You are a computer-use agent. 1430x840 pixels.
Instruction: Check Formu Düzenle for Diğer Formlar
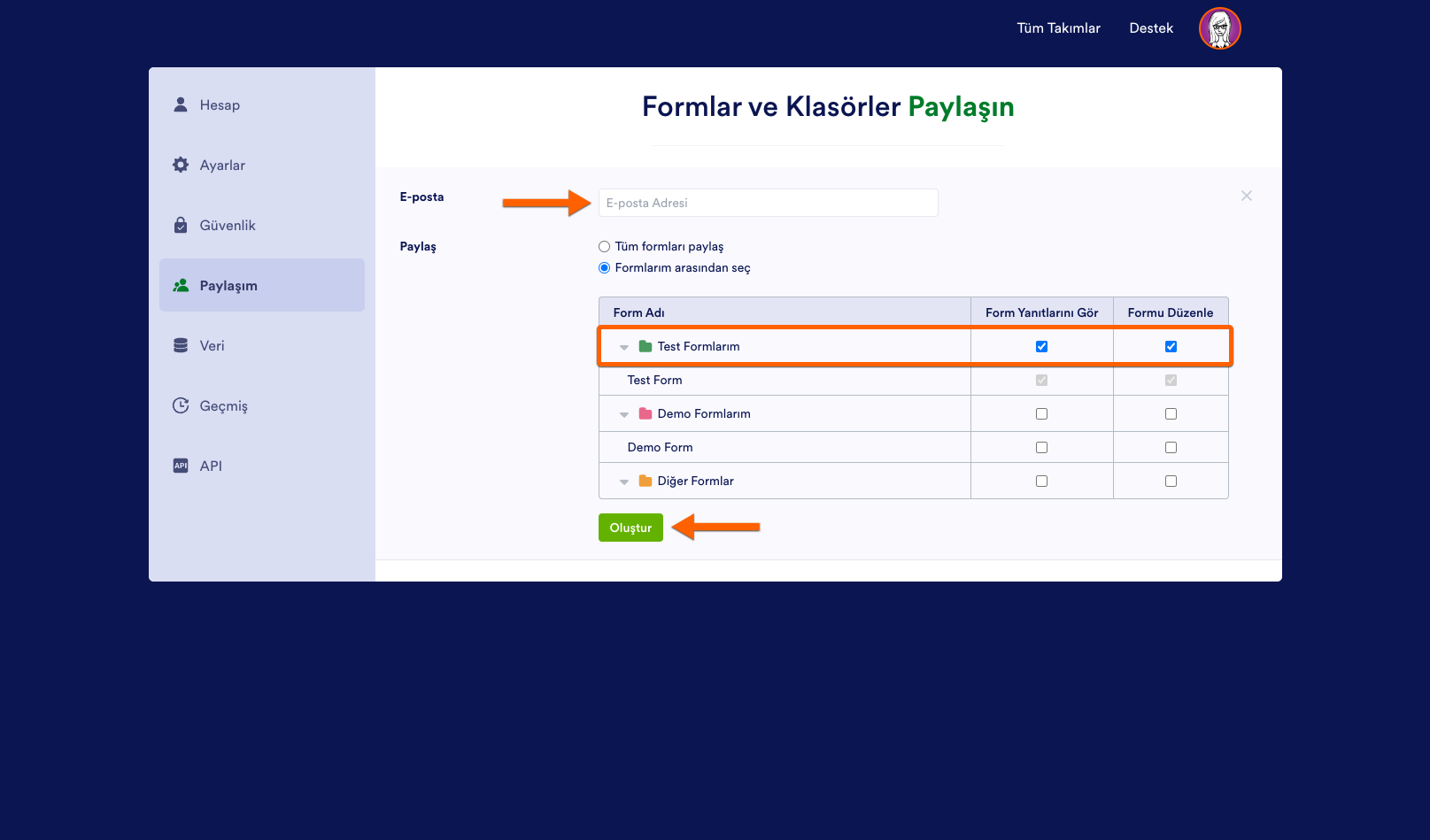1171,481
